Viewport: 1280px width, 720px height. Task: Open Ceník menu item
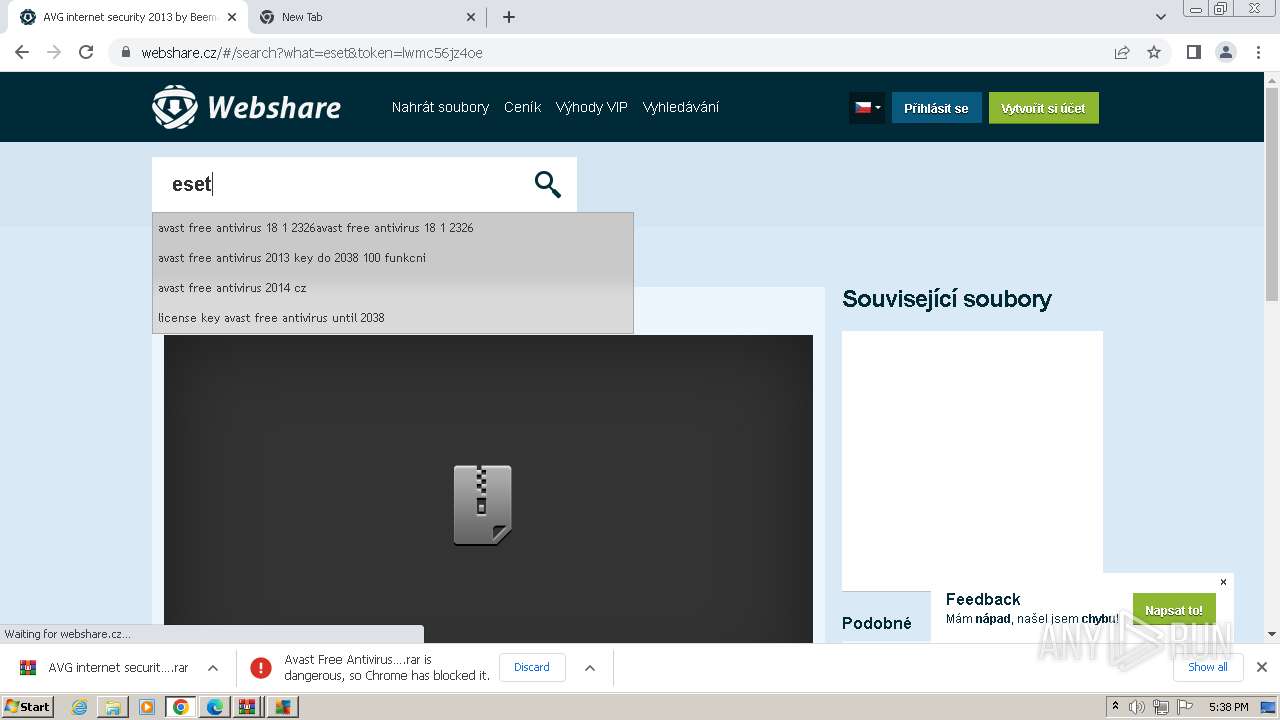(522, 107)
